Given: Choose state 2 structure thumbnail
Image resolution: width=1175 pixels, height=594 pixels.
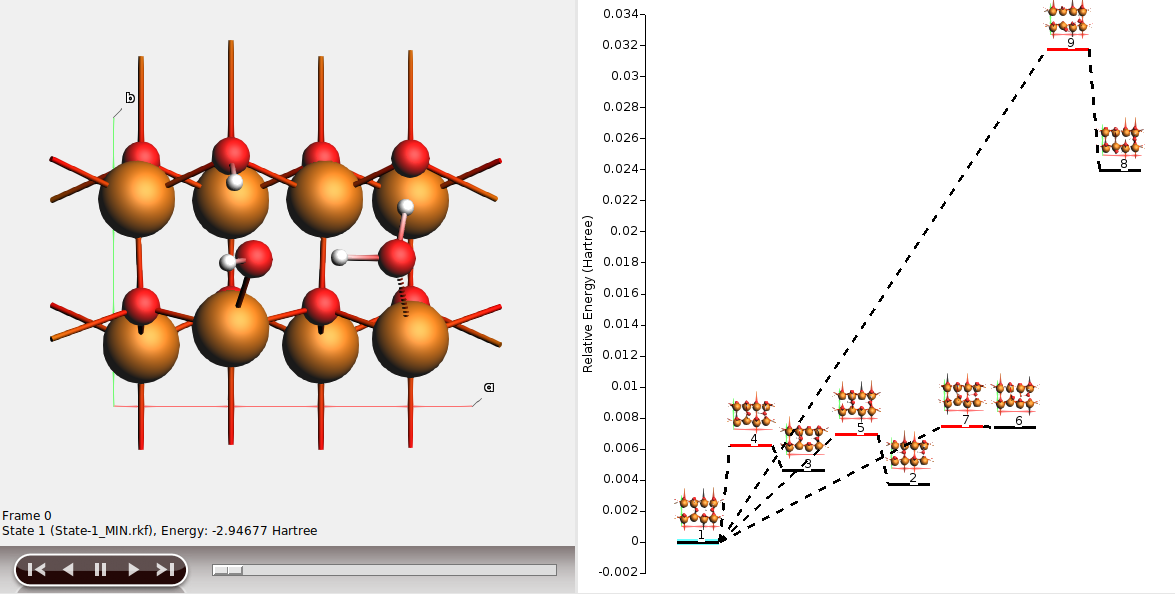Looking at the screenshot, I should tap(910, 453).
